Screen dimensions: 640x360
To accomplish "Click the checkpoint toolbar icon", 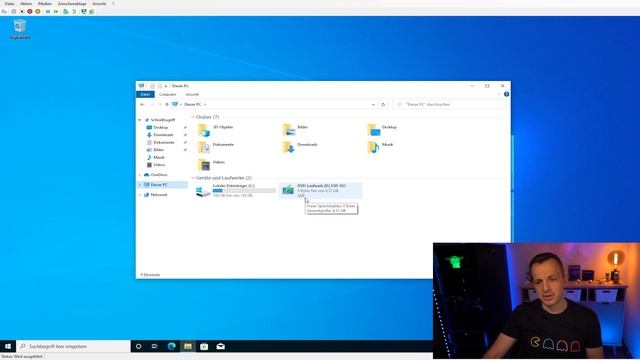I will [x=66, y=11].
